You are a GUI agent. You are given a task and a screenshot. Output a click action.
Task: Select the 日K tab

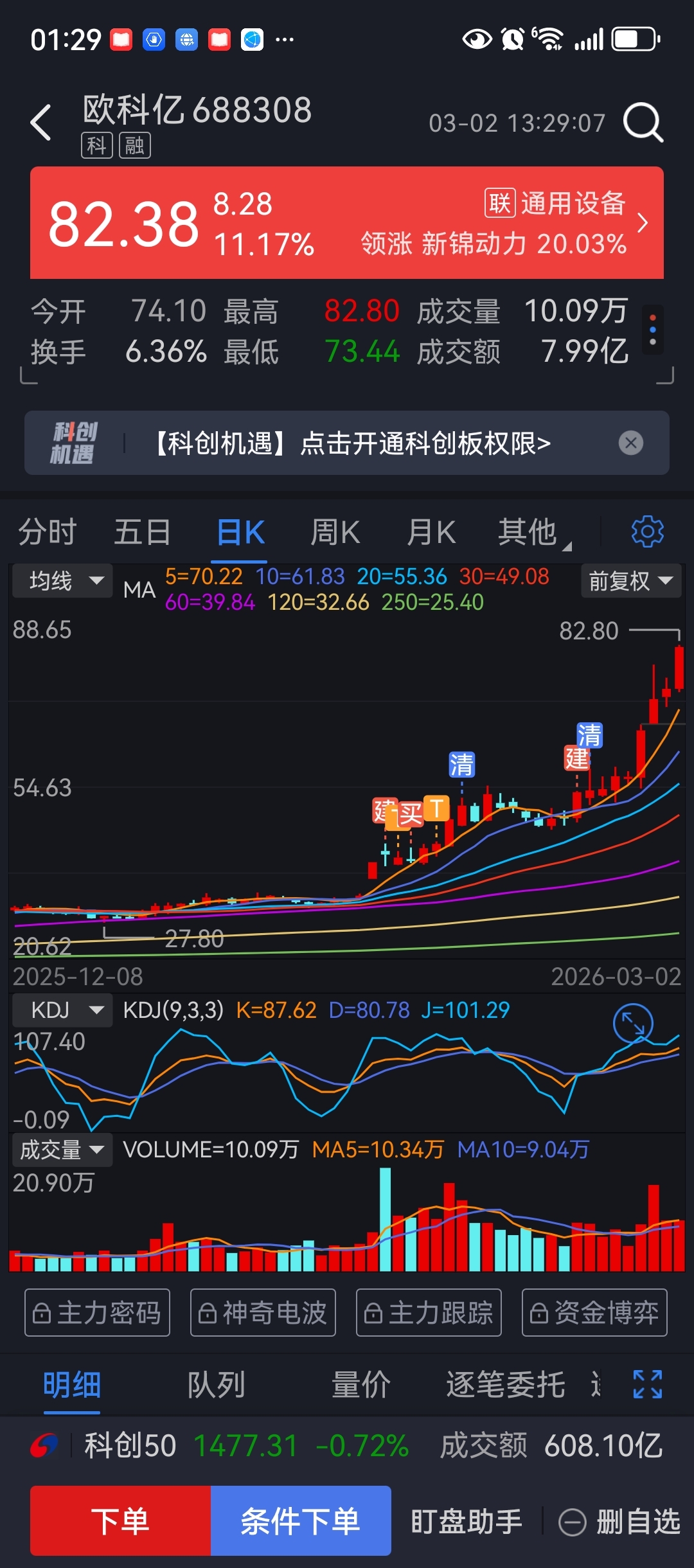(241, 532)
